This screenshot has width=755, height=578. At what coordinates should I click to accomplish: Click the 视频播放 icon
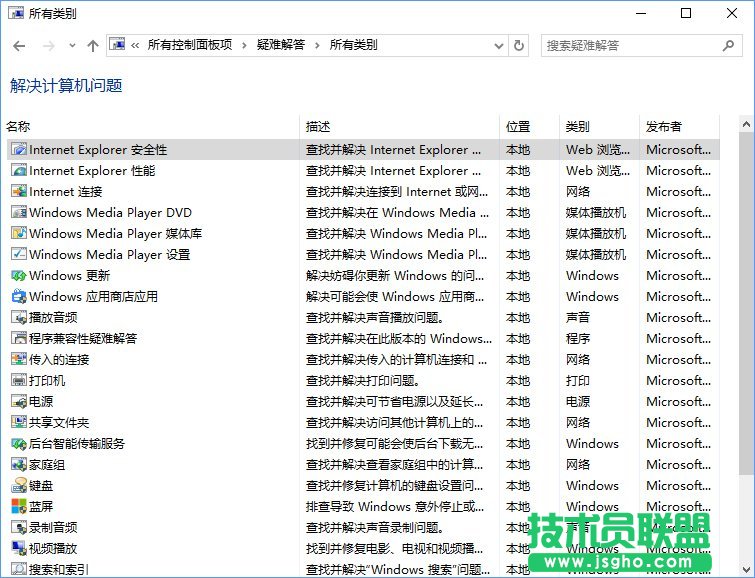[x=19, y=548]
